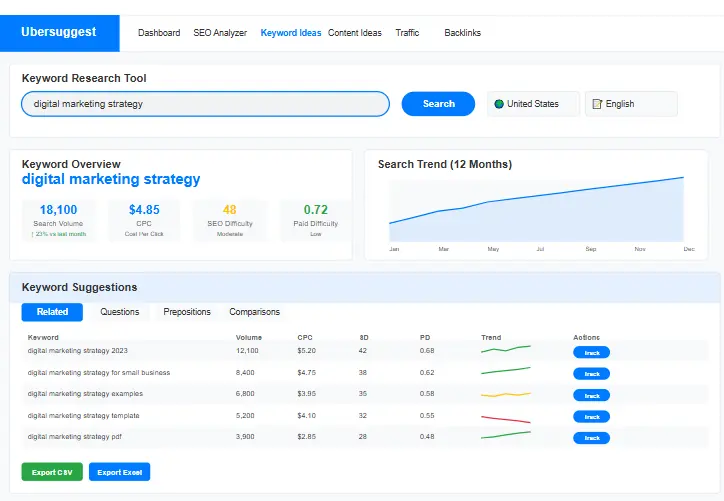Open the Dashboard nav item
This screenshot has height=501, width=724.
pyautogui.click(x=159, y=33)
